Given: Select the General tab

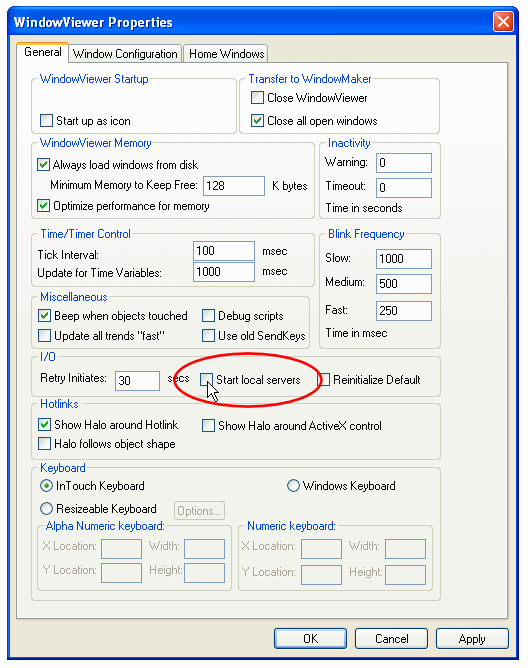Looking at the screenshot, I should pyautogui.click(x=43, y=52).
